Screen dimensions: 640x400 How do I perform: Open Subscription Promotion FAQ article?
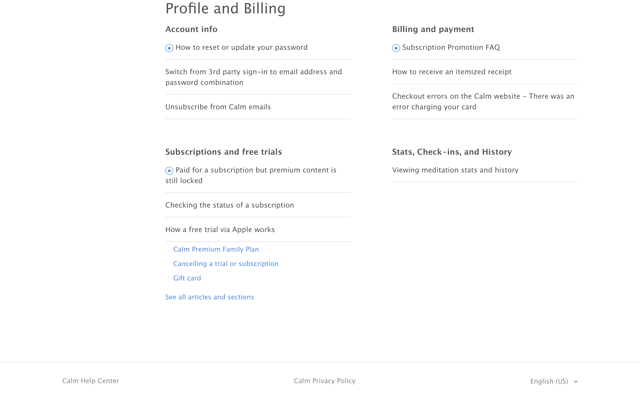click(451, 47)
